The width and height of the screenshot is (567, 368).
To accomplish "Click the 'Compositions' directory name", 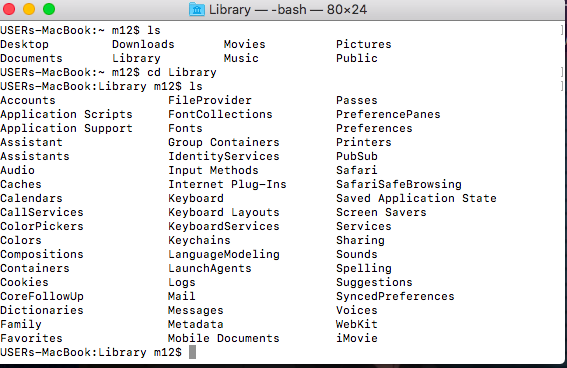I will point(42,254).
